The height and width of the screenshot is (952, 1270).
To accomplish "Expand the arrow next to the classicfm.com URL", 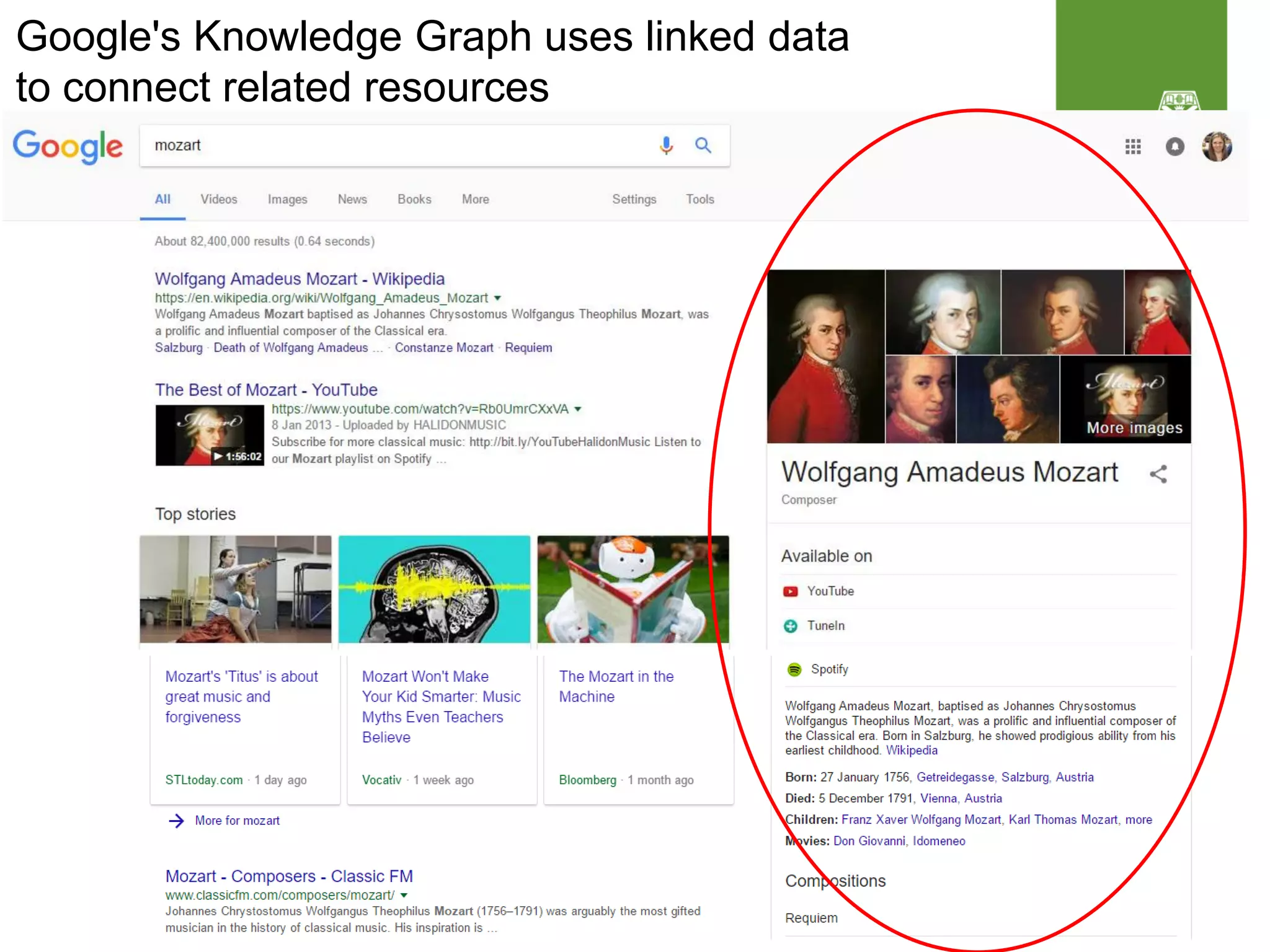I will coord(404,895).
